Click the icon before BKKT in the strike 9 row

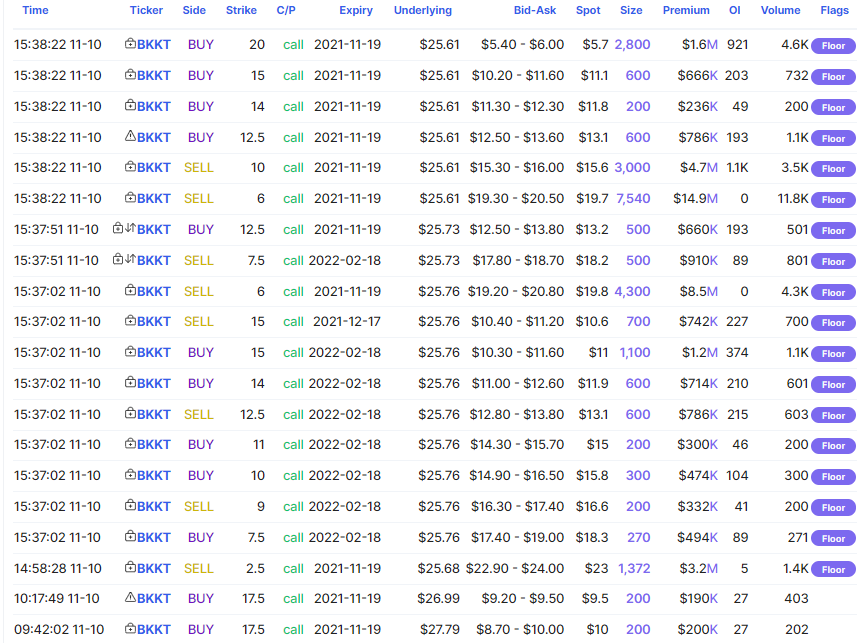tap(130, 506)
